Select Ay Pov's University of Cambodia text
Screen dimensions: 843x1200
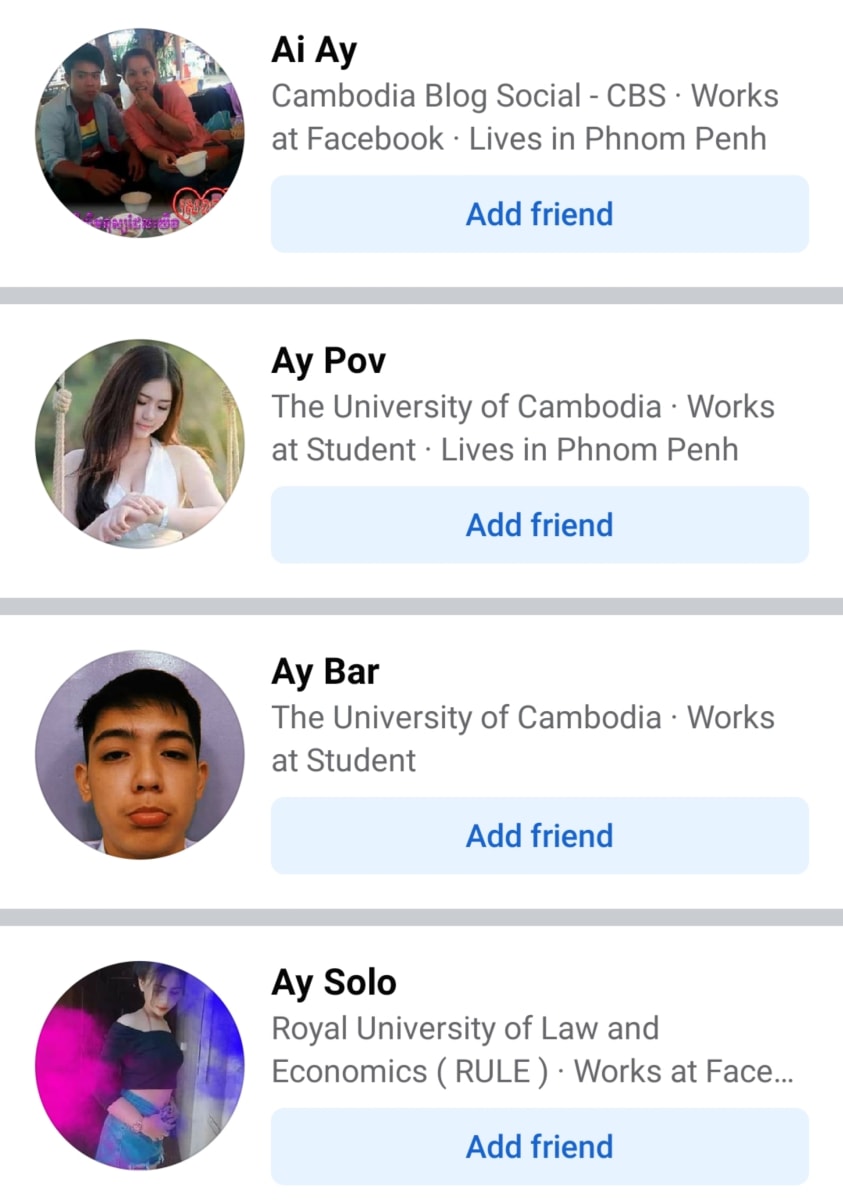[467, 407]
